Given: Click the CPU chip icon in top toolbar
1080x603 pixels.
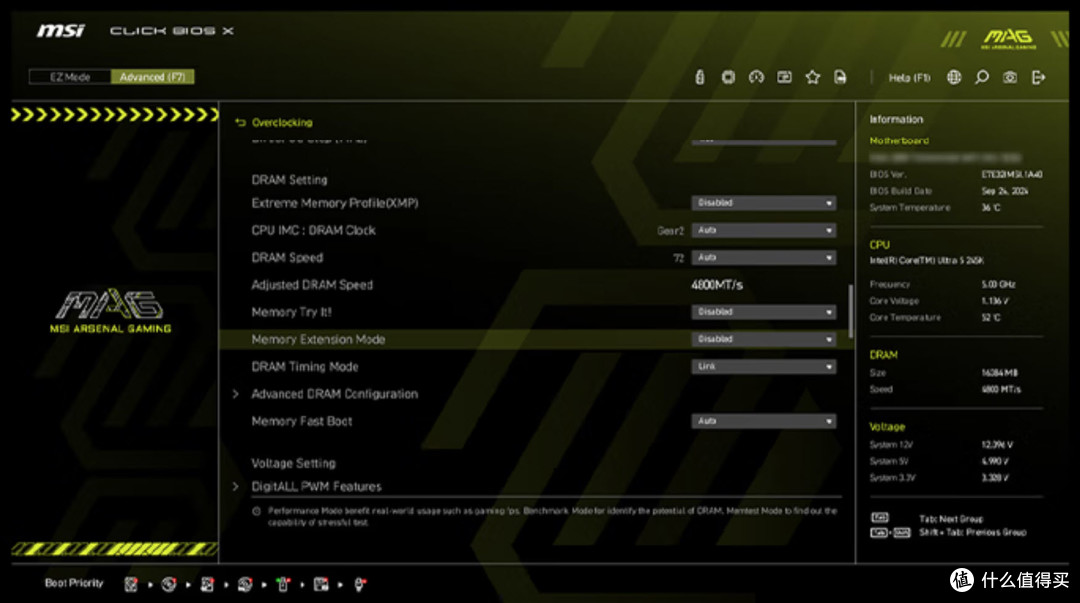Looking at the screenshot, I should click(x=728, y=77).
